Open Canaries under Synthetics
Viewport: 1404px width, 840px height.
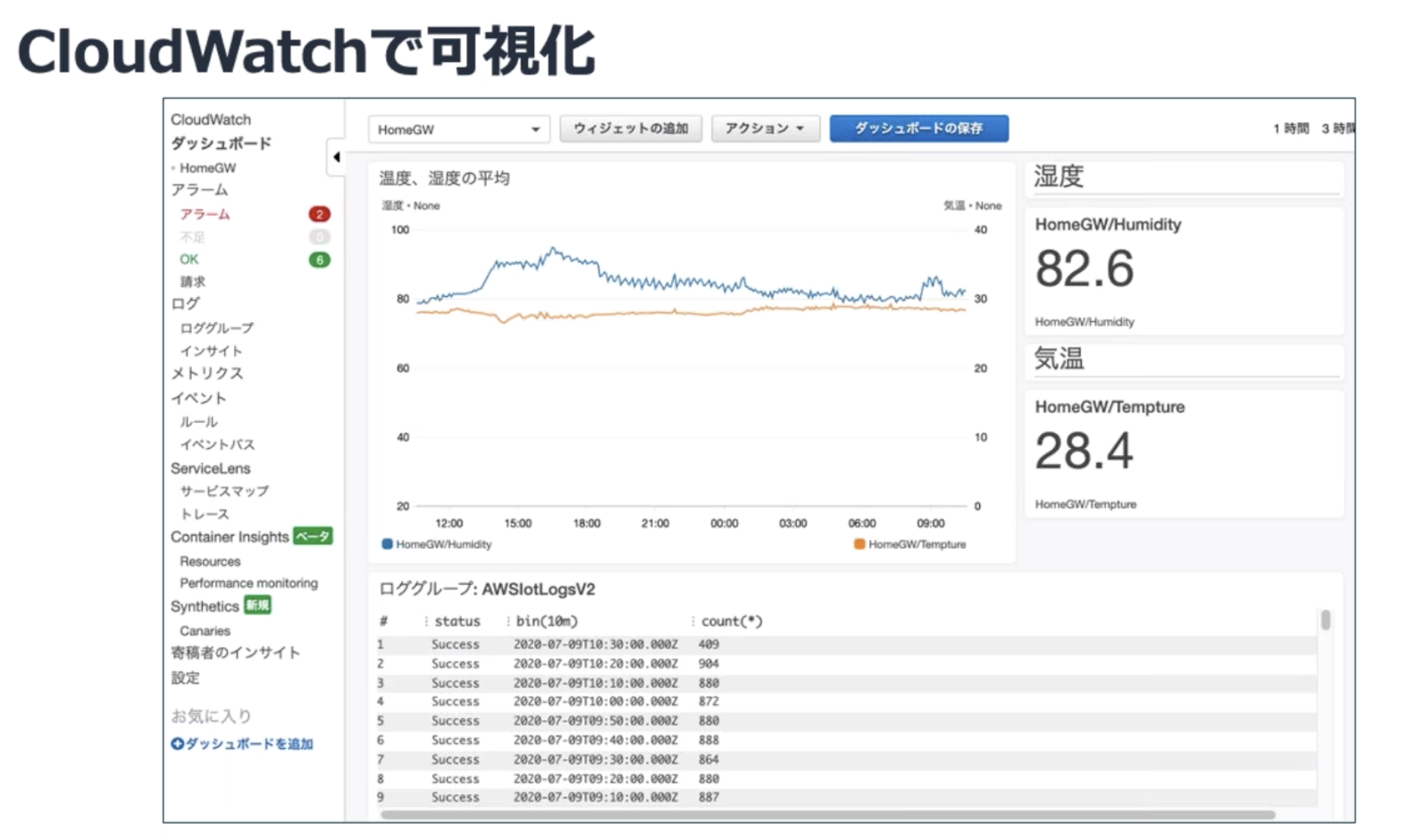tap(205, 630)
